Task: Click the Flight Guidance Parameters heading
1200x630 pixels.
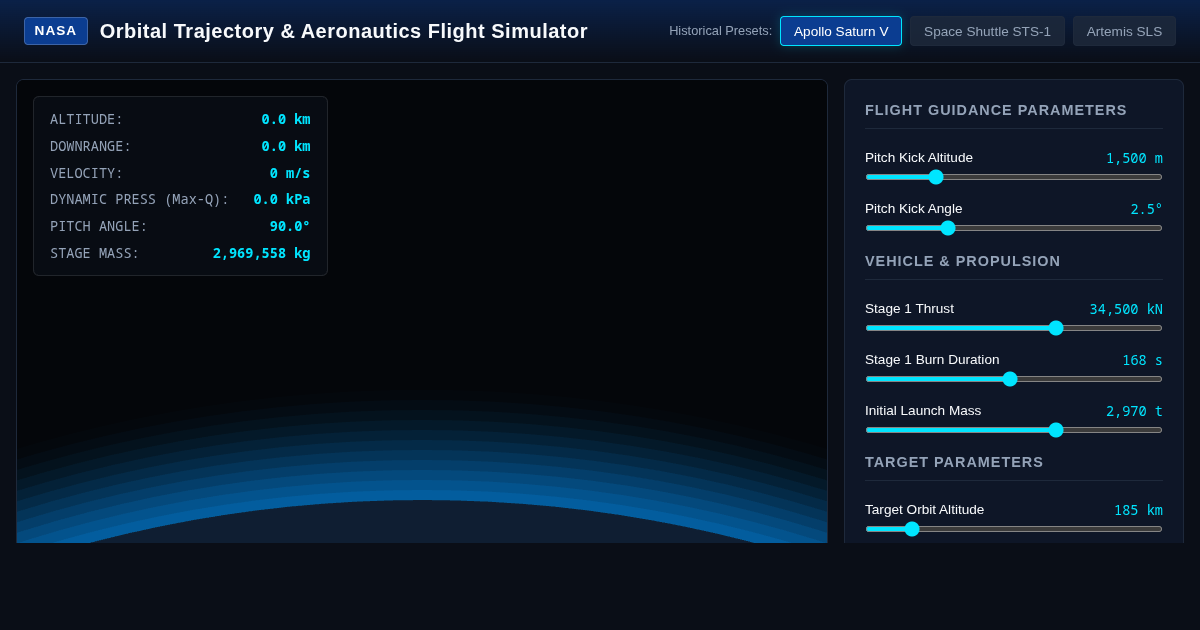Action: click(x=996, y=110)
